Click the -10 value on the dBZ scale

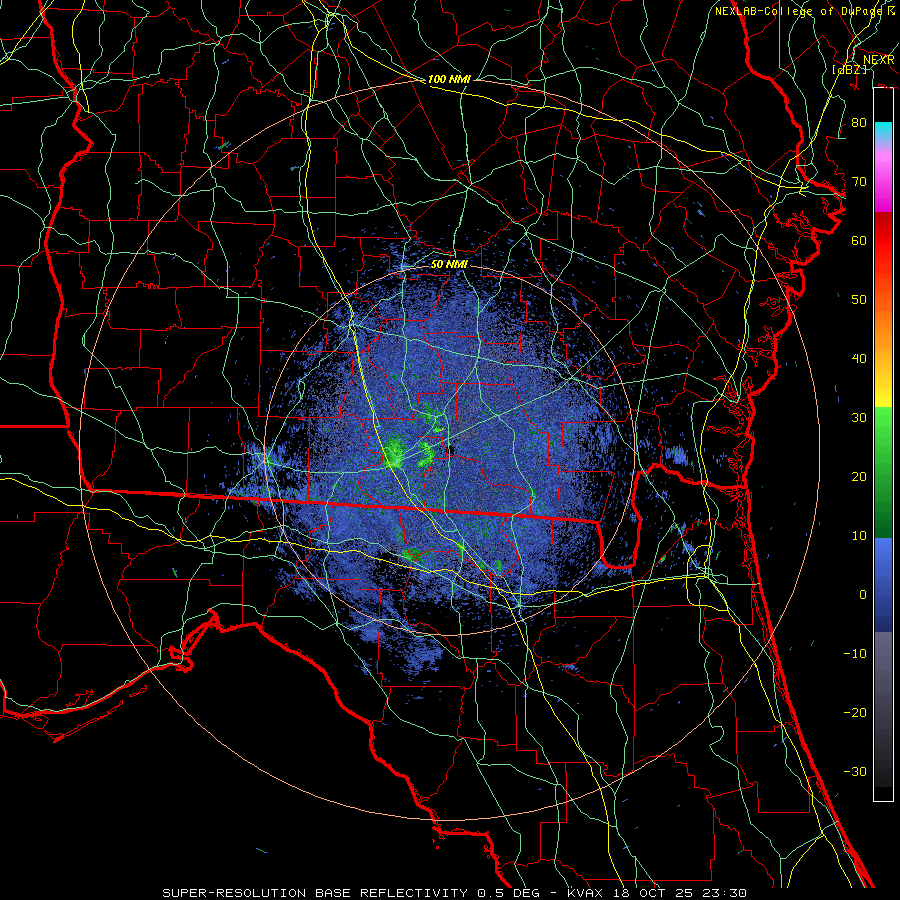pos(855,653)
